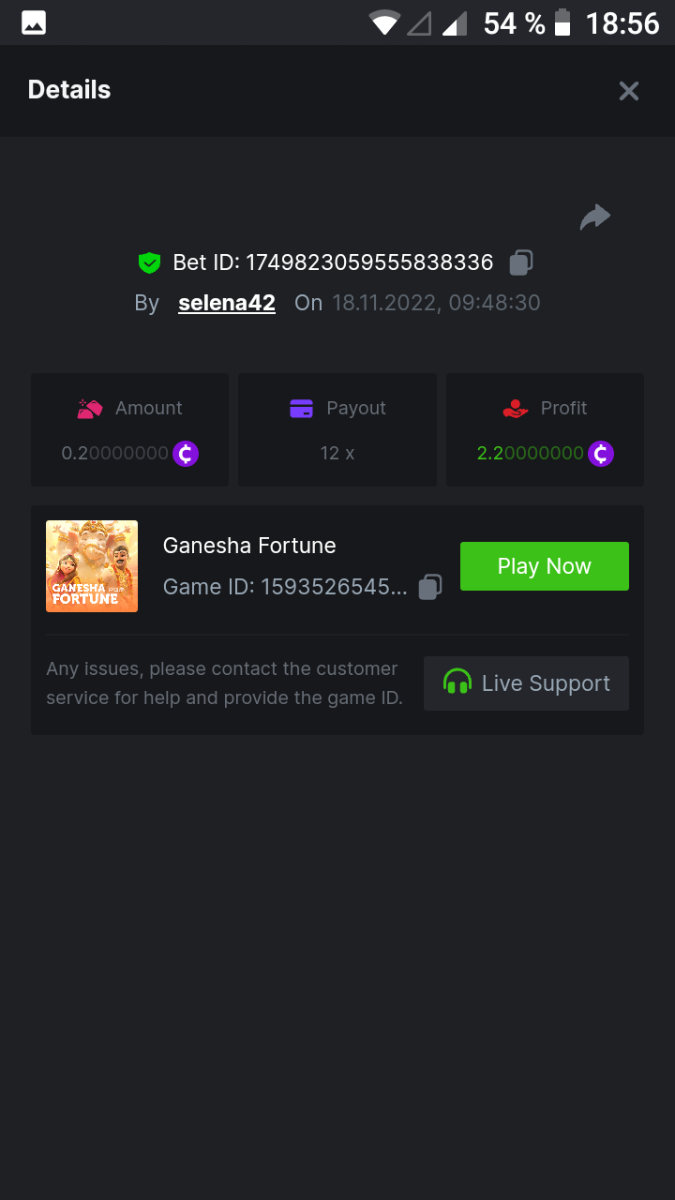The image size is (675, 1200).
Task: Copy the Bet ID to clipboard
Action: pyautogui.click(x=521, y=263)
